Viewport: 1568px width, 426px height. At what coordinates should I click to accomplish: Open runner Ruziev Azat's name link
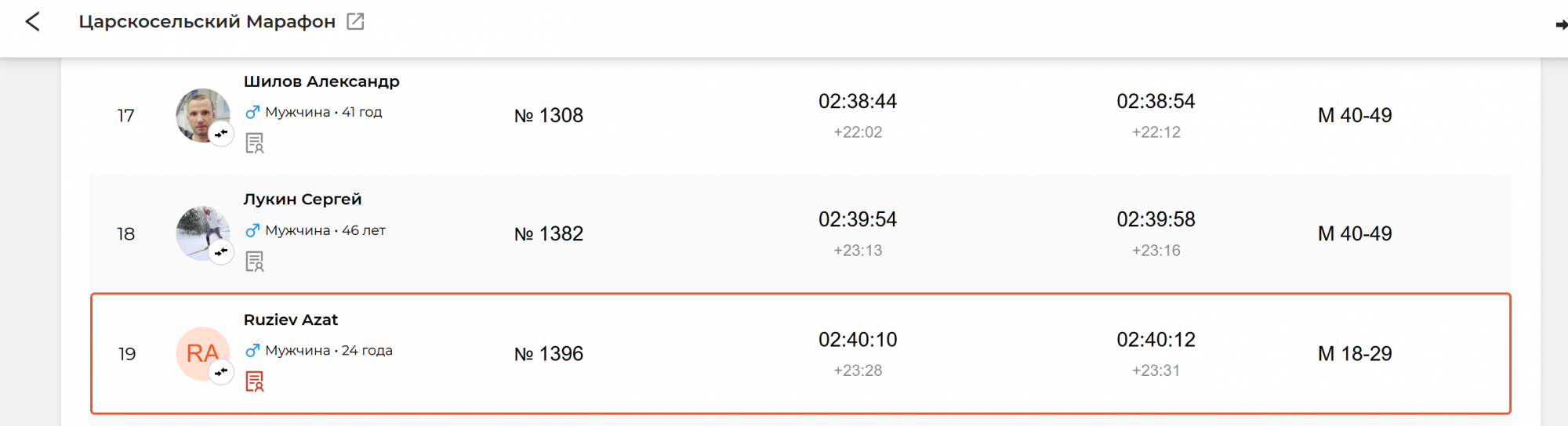click(x=291, y=319)
